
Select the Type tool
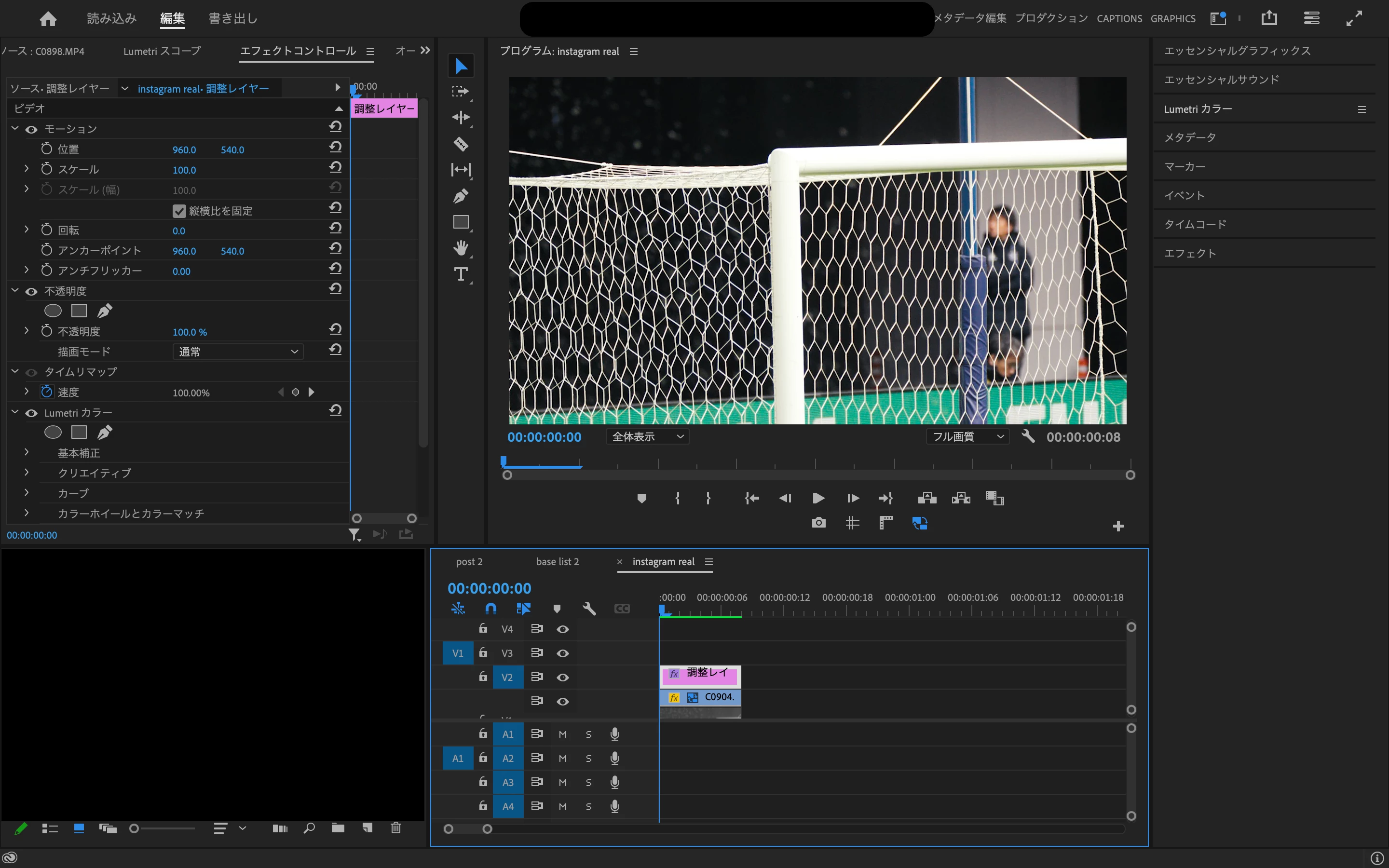click(461, 274)
